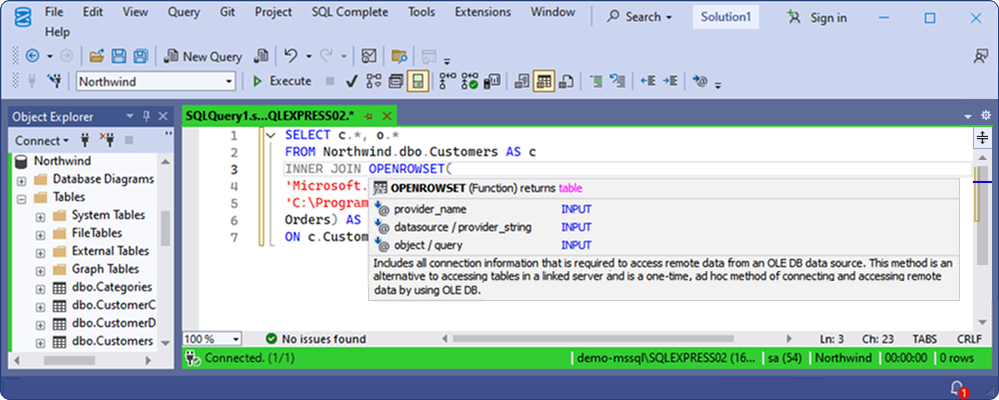Open the File menu
Image resolution: width=999 pixels, height=400 pixels.
pos(54,12)
